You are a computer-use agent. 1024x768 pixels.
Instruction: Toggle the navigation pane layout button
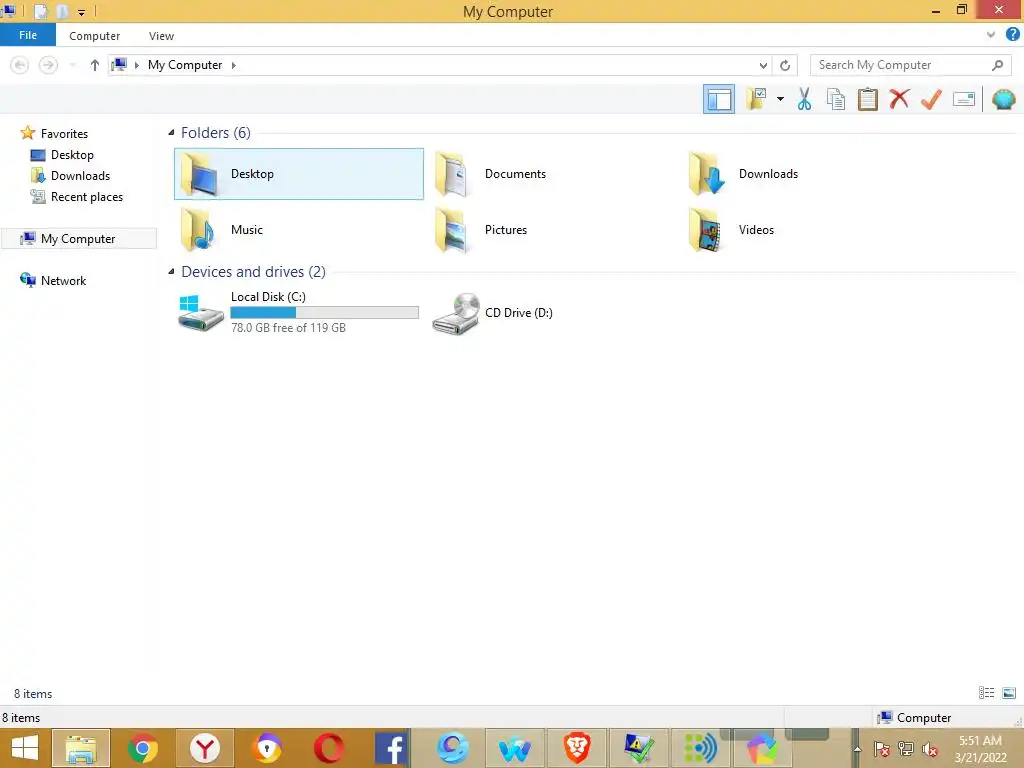(x=718, y=99)
